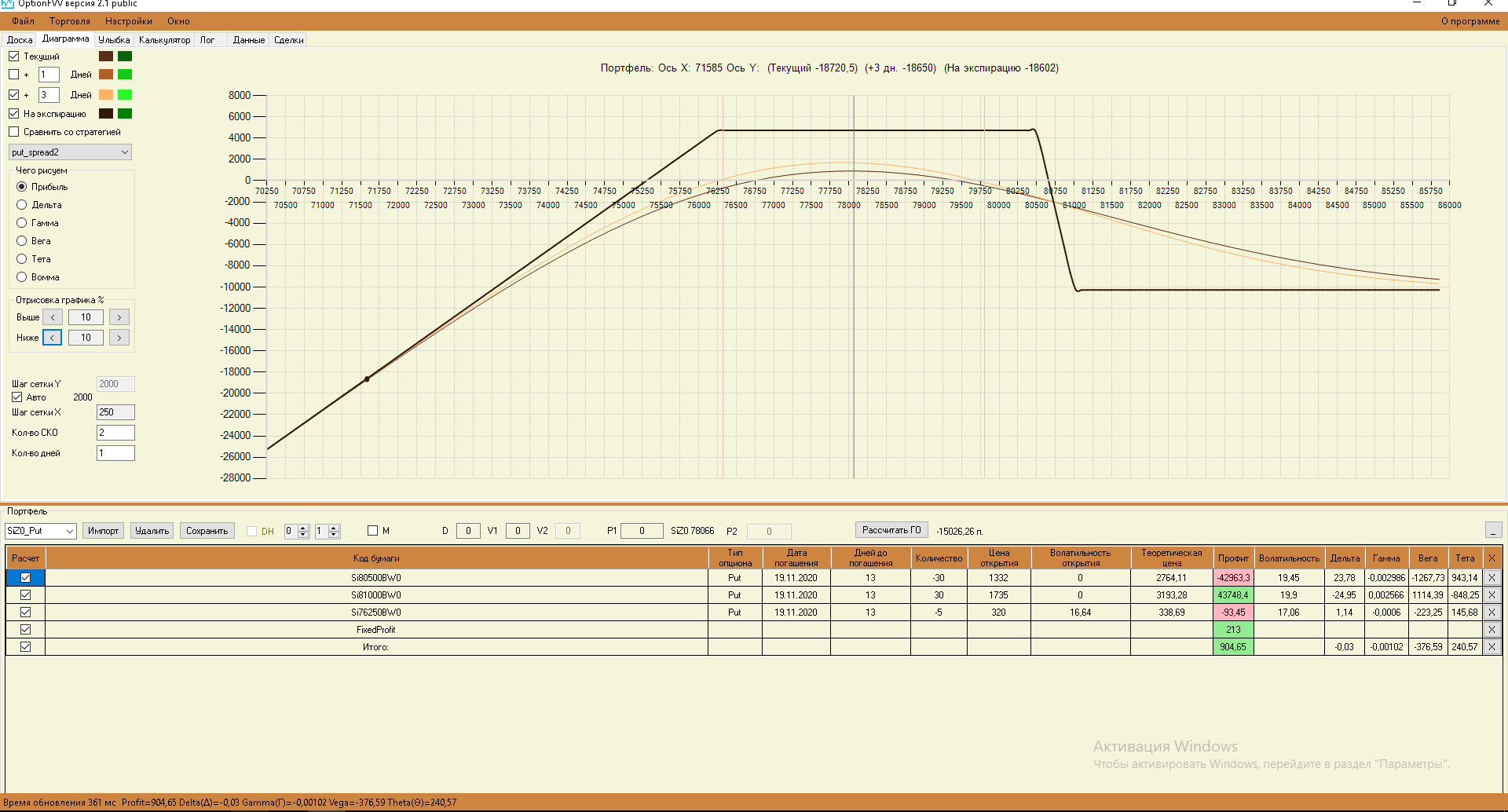Increase the Выше chart range percent
This screenshot has height=812, width=1508.
click(119, 317)
